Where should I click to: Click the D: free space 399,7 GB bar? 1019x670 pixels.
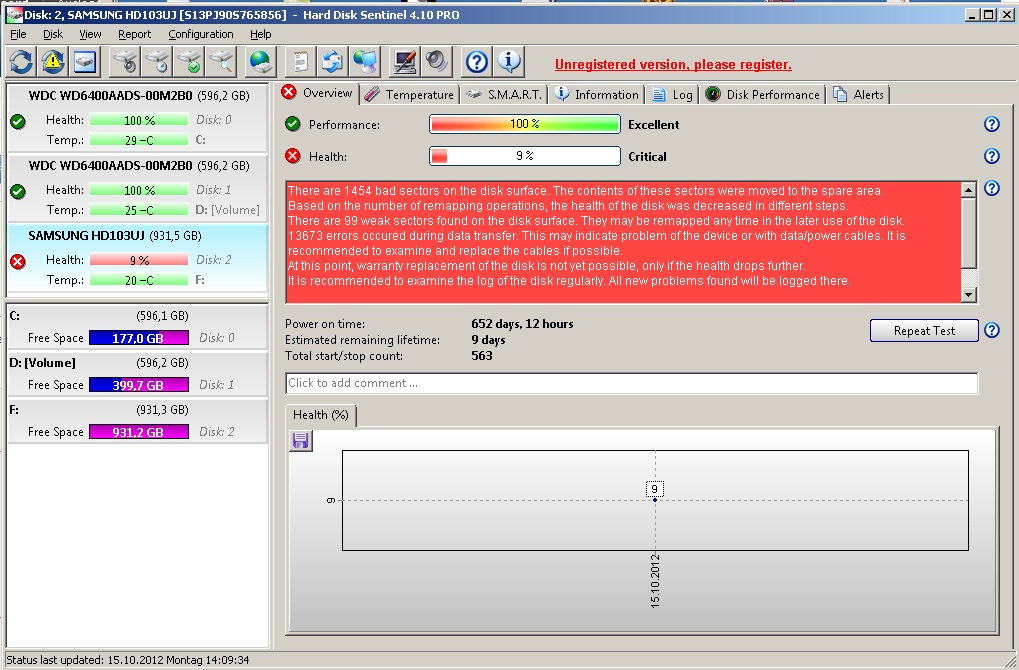[138, 385]
